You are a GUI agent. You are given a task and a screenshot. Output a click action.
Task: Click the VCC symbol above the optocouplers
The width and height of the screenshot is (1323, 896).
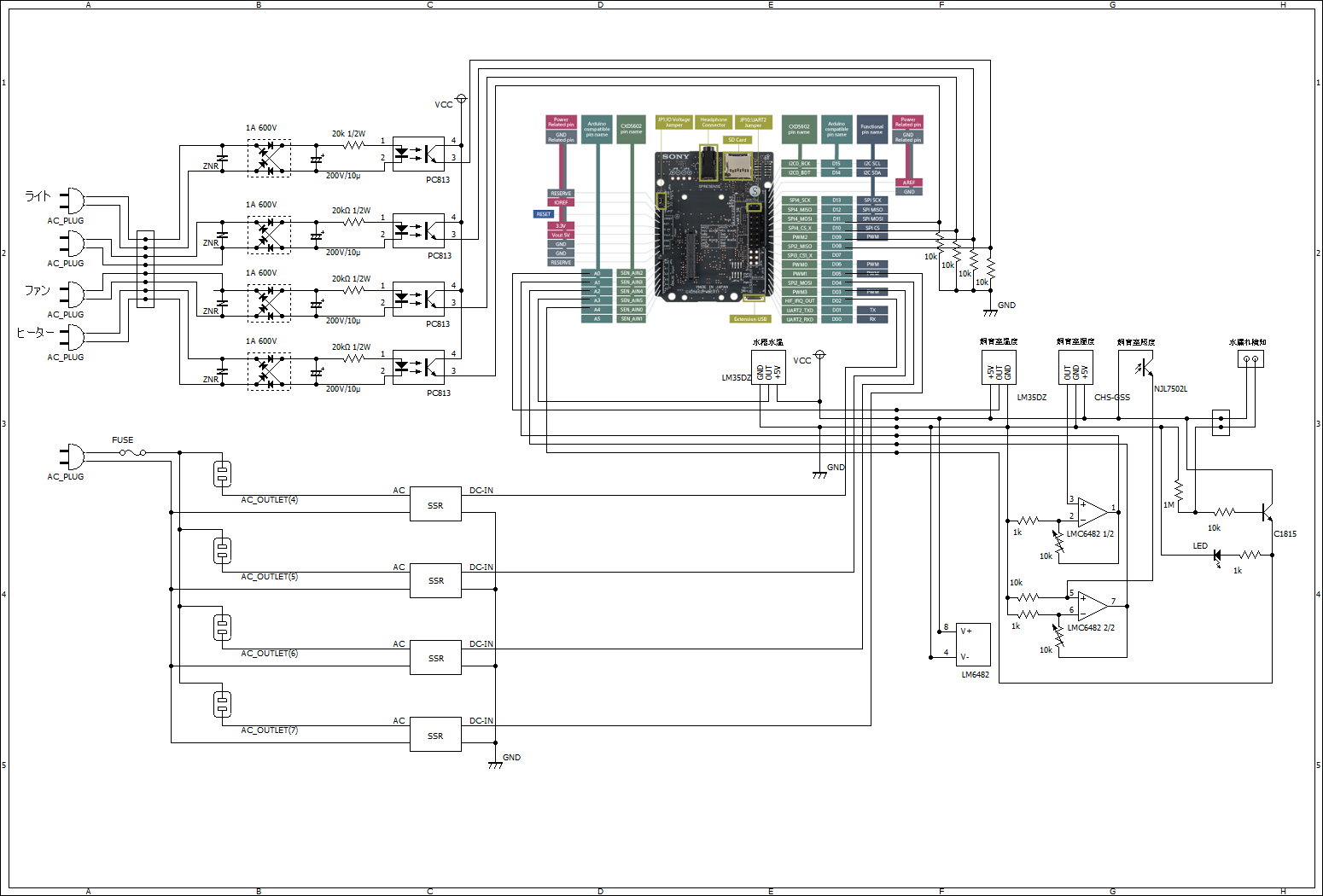click(x=462, y=99)
